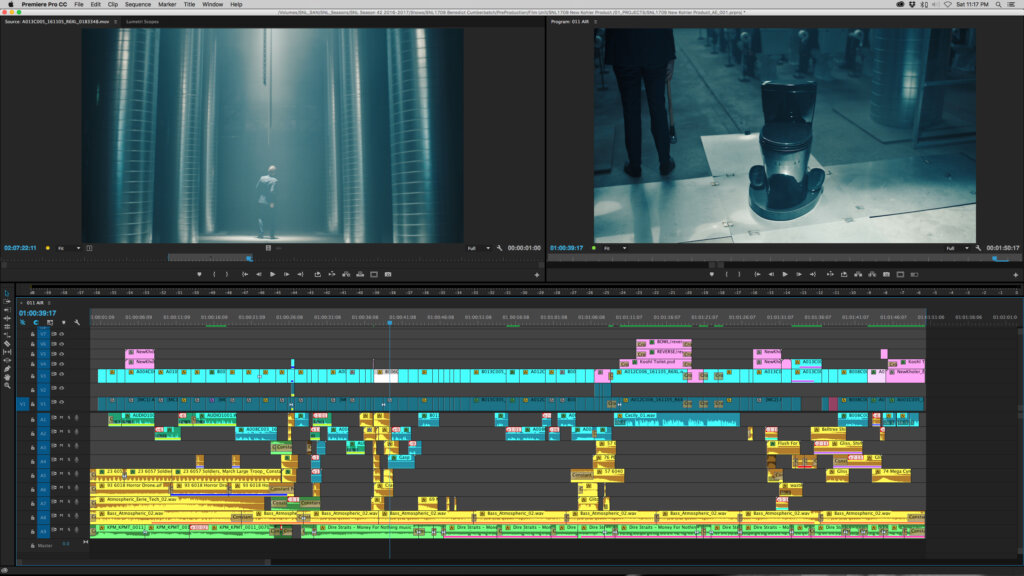Click Mark Out in the Program monitor

tap(739, 275)
